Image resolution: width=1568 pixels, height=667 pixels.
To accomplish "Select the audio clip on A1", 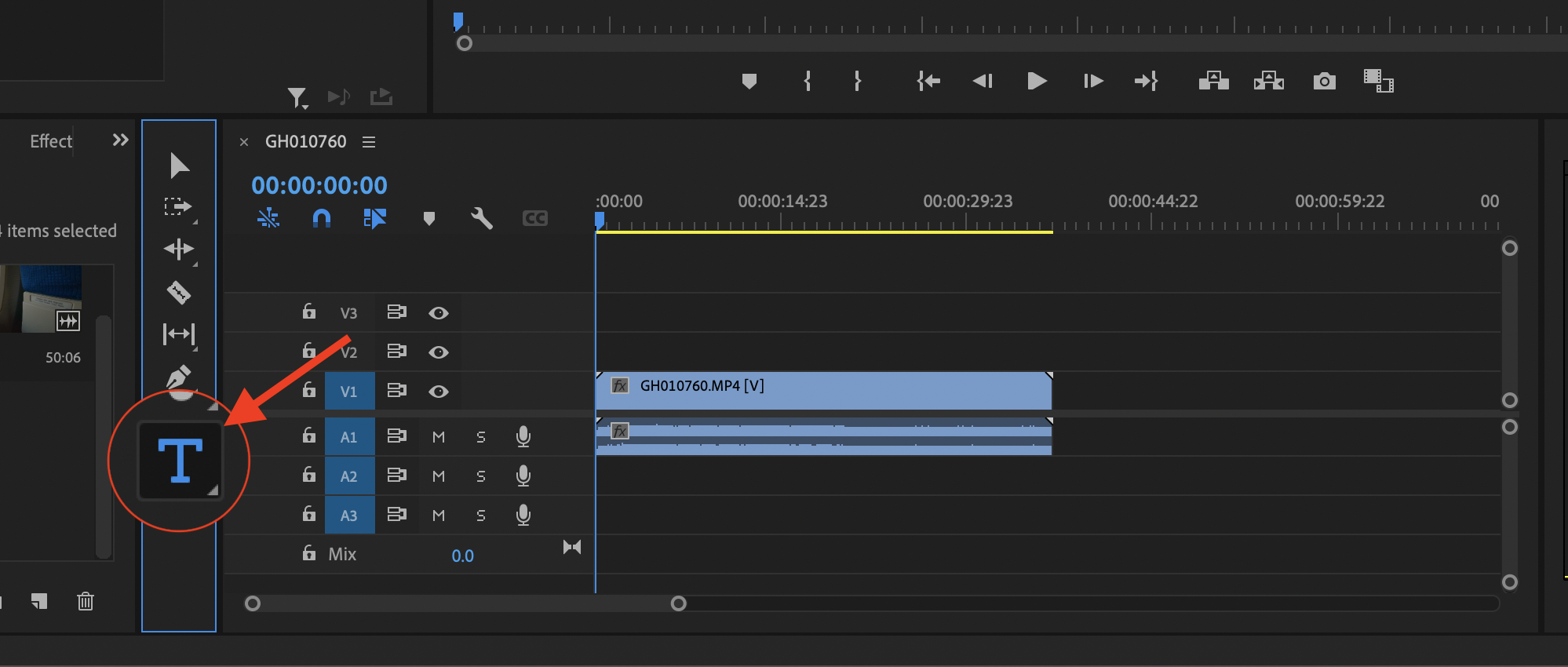I will 824,437.
